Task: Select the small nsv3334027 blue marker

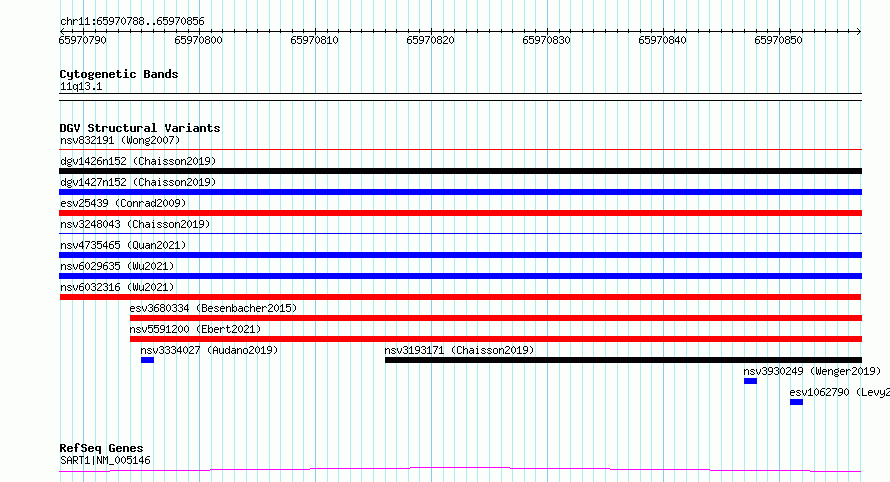Action: [x=148, y=360]
